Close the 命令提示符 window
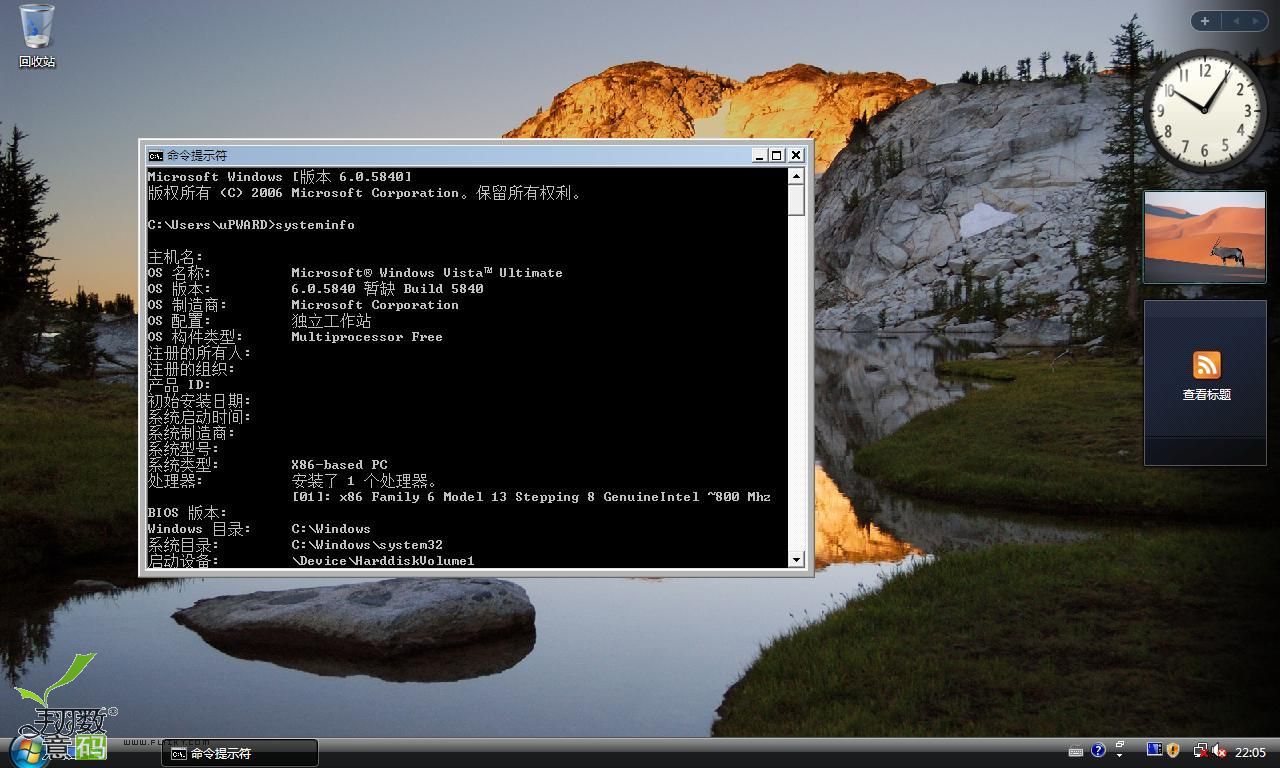Image resolution: width=1280 pixels, height=768 pixels. pyautogui.click(x=796, y=155)
